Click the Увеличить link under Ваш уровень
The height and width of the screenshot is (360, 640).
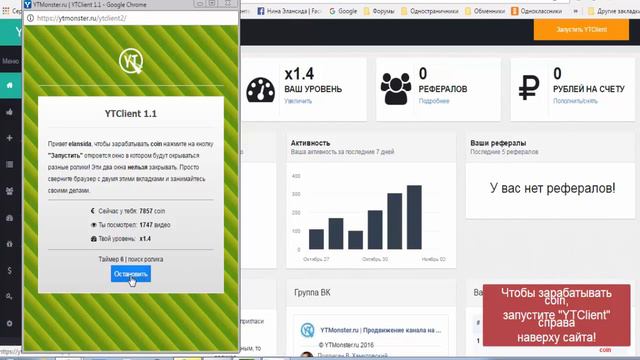click(298, 101)
